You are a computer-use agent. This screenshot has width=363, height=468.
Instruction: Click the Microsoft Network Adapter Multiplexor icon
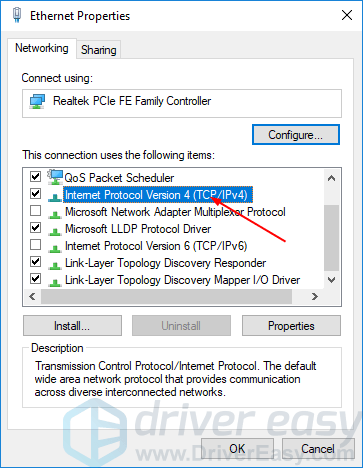tap(54, 213)
